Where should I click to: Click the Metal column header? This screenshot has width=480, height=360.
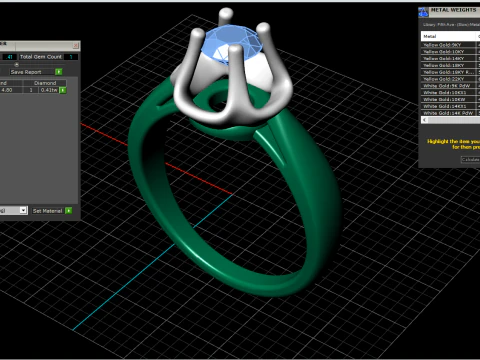pos(448,36)
